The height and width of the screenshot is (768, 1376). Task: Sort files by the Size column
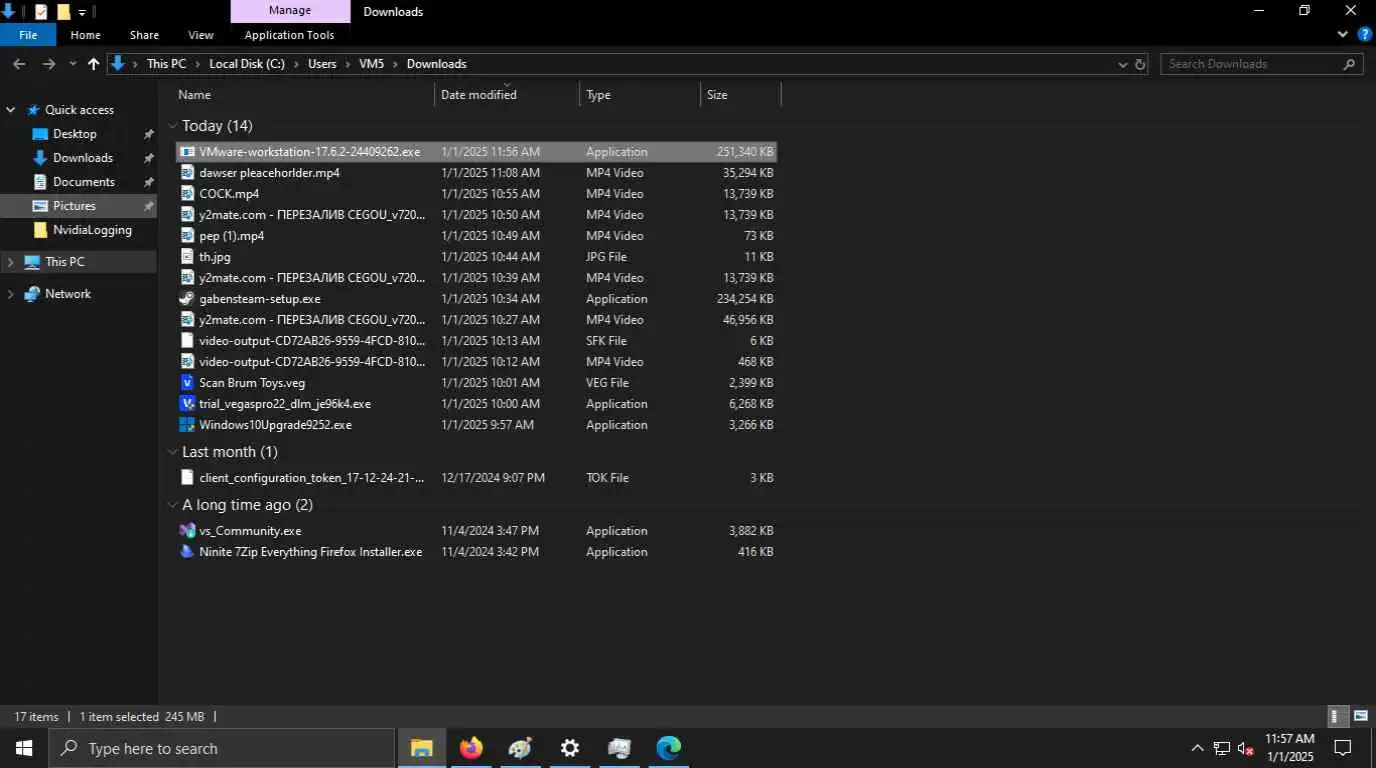(x=740, y=95)
